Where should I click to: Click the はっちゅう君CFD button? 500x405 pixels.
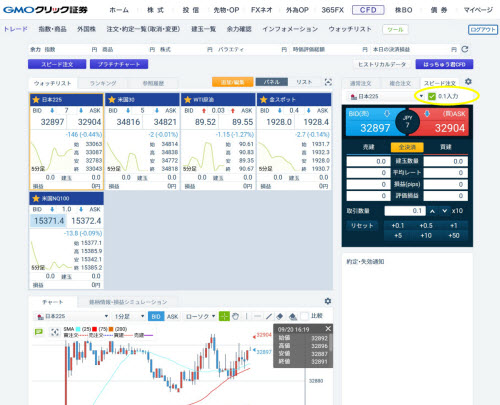coord(444,64)
